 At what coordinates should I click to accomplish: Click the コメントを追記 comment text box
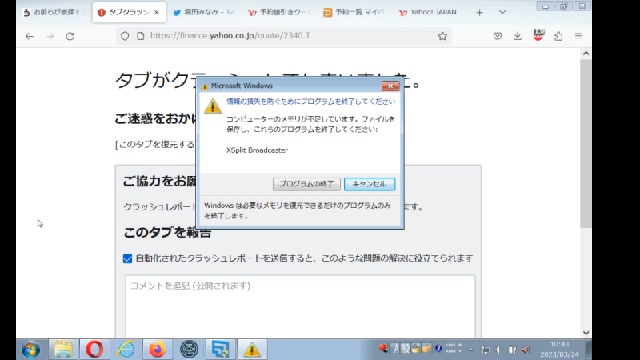coord(300,306)
